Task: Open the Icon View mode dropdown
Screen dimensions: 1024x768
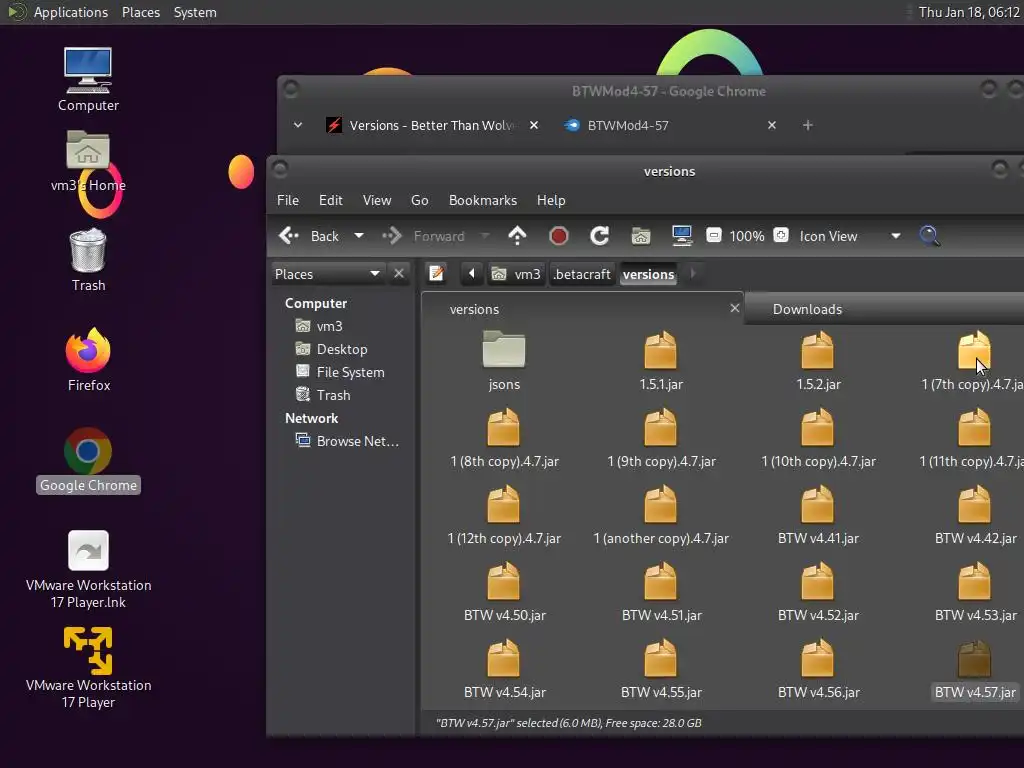Action: pos(849,236)
